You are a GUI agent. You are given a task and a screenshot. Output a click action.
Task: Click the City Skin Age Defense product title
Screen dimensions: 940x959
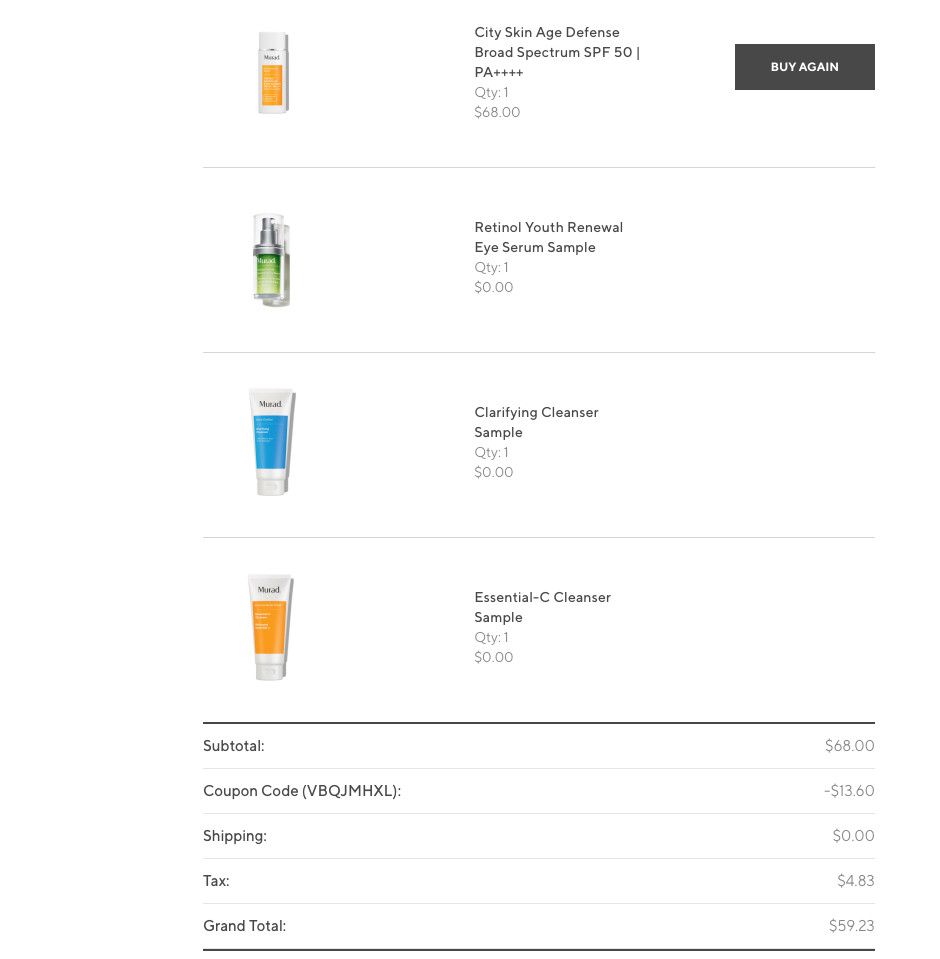coord(557,52)
